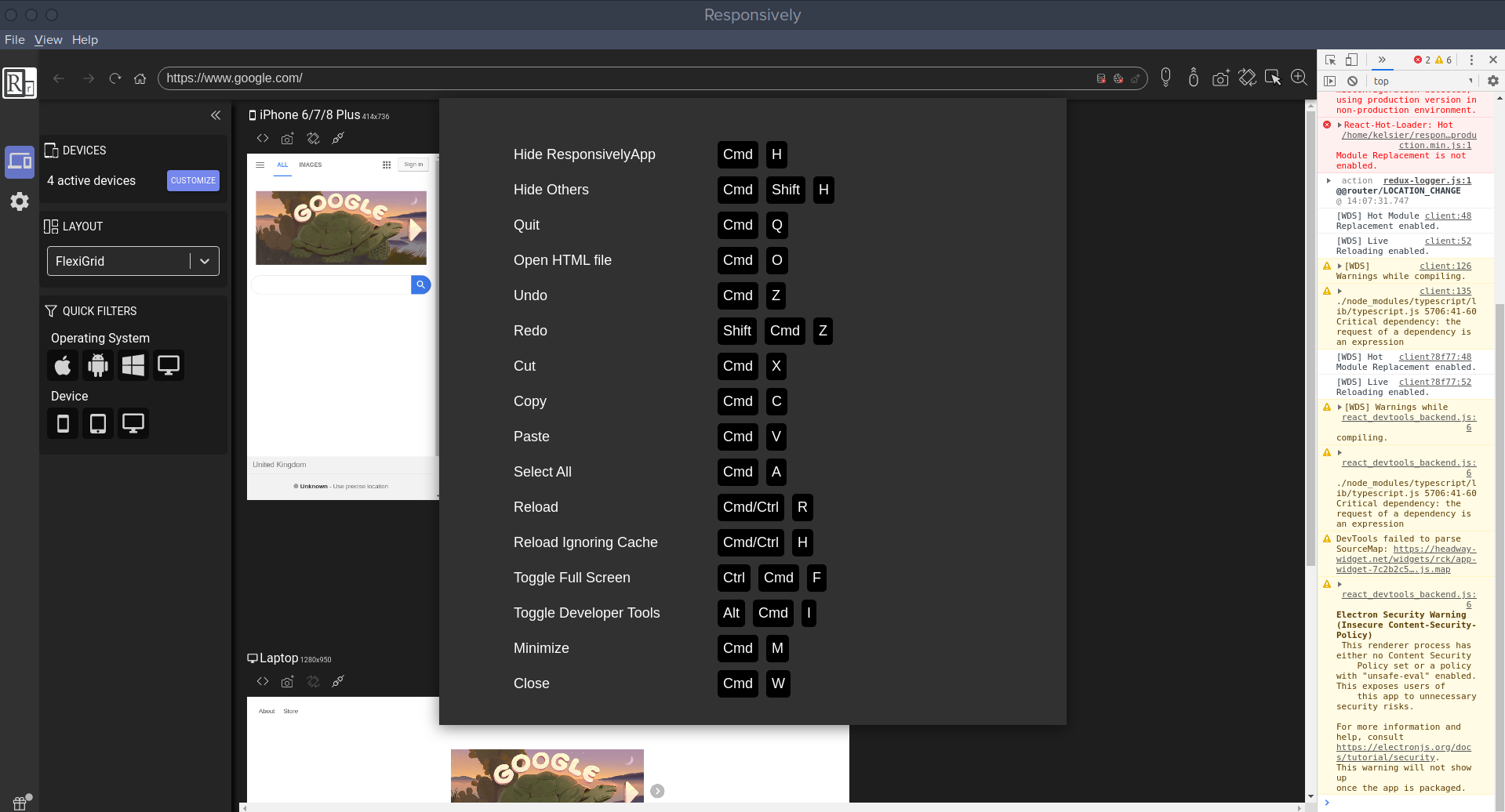The height and width of the screenshot is (812, 1505).
Task: Filter devices by desktop PC operating system
Action: [169, 365]
